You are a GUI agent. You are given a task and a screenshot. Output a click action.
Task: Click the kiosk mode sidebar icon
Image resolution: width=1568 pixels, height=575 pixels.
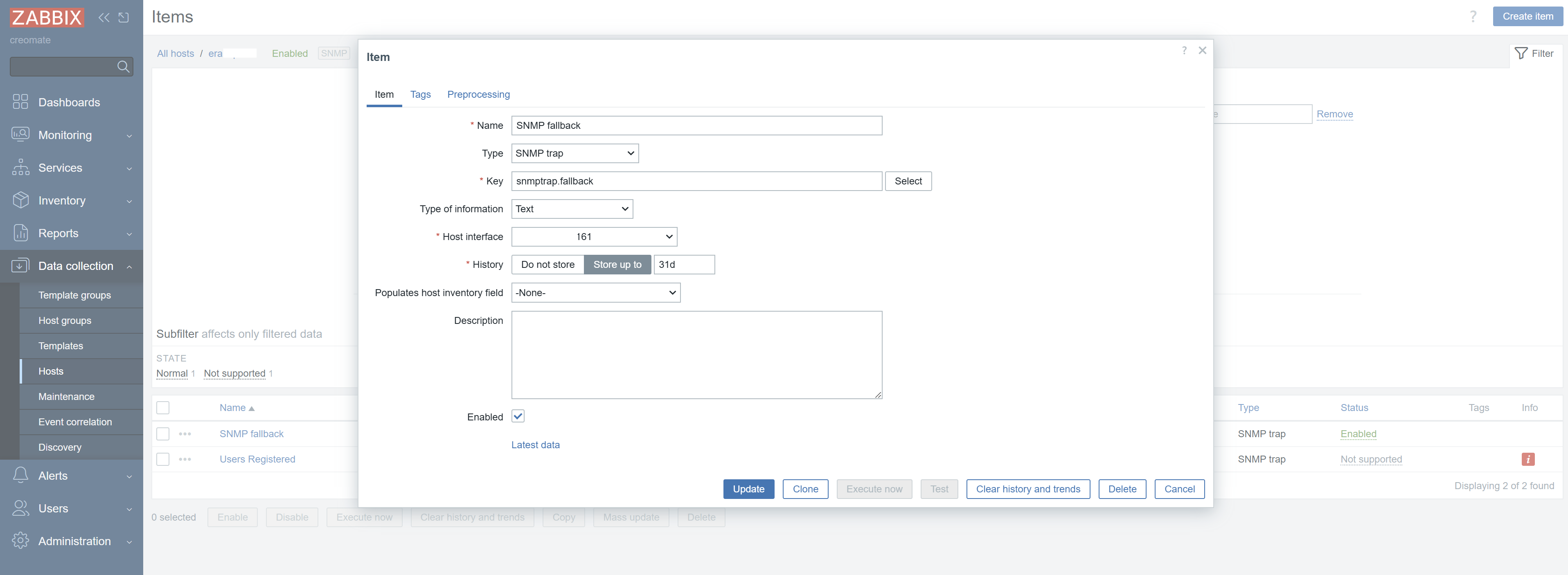click(x=124, y=17)
